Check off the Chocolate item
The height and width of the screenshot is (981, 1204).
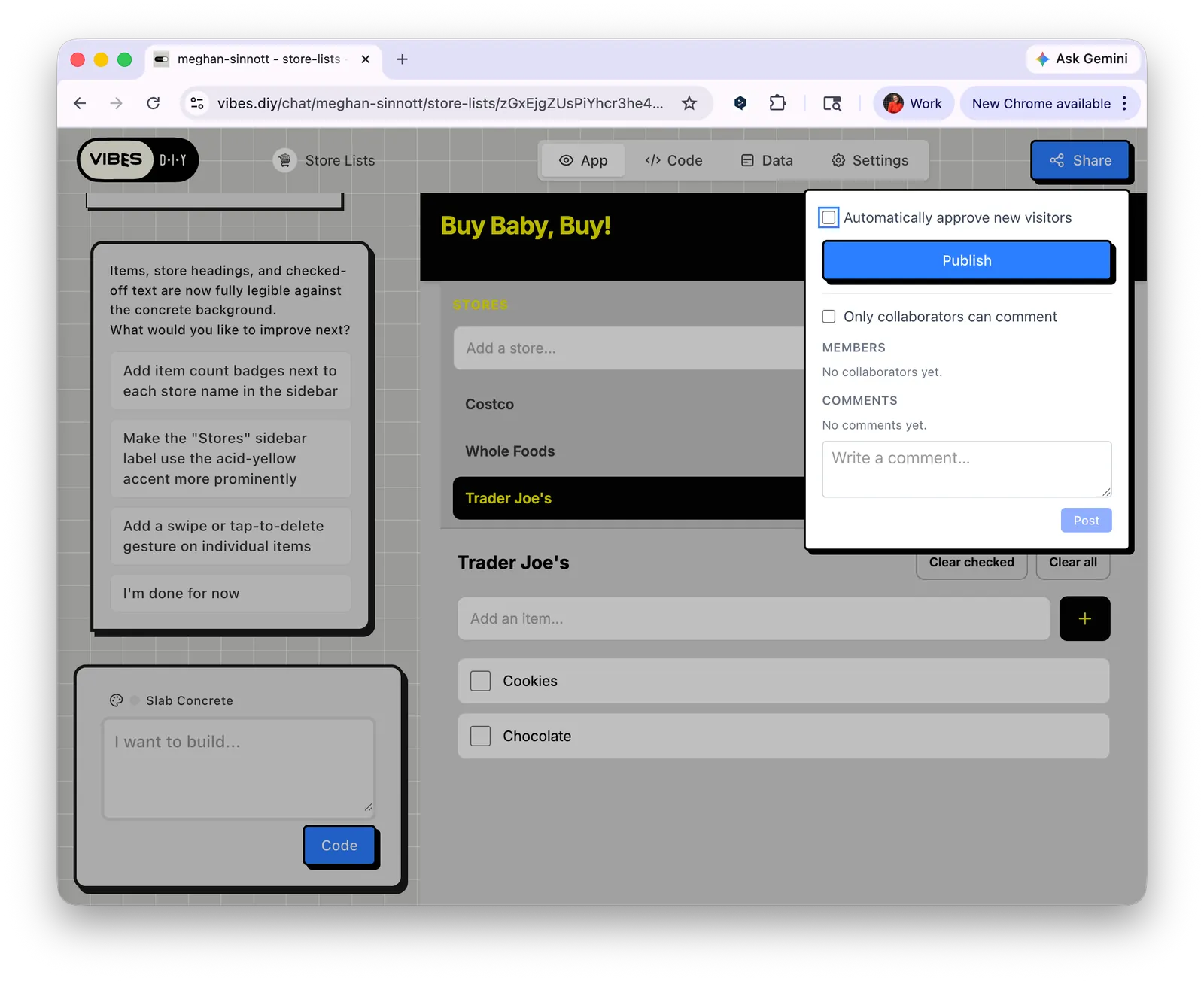point(480,736)
